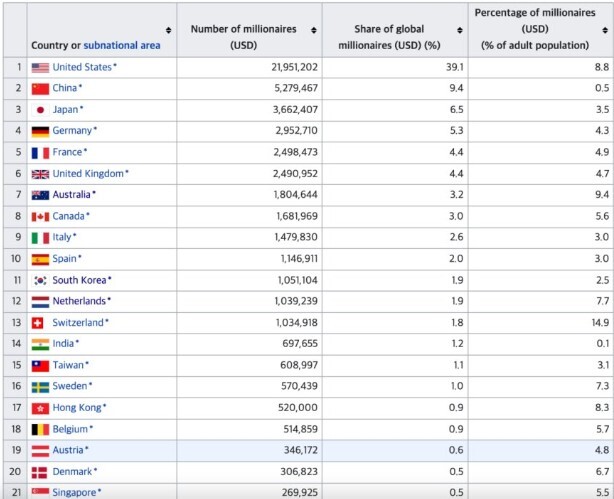Sort by Country or subnational area column
The image size is (614, 499).
click(x=168, y=30)
